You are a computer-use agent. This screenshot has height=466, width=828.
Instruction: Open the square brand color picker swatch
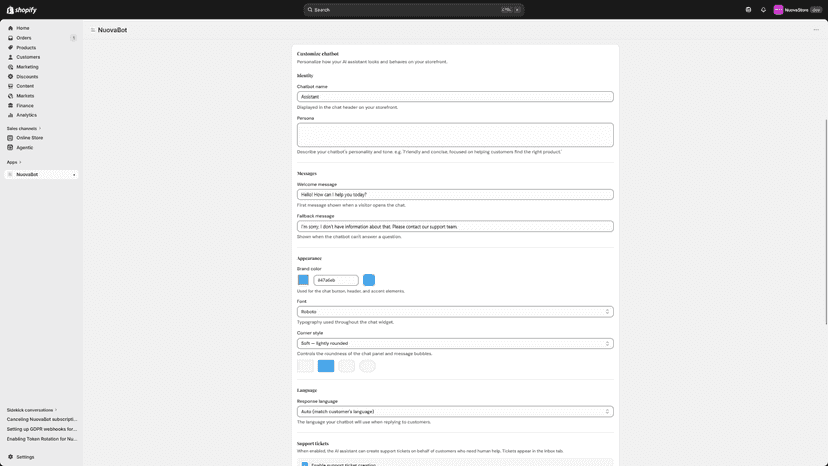pyautogui.click(x=303, y=280)
